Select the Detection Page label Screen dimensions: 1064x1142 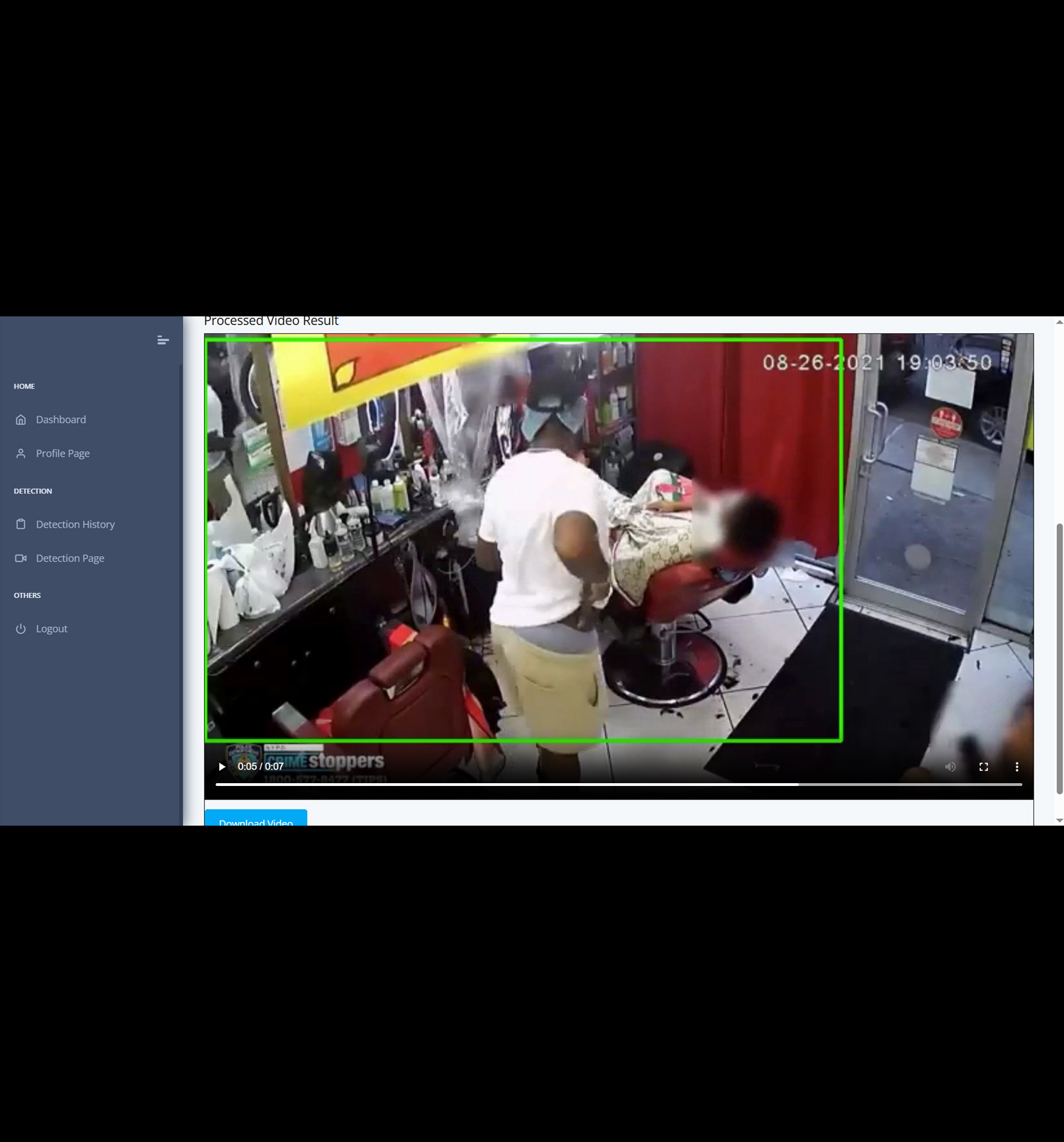(70, 558)
